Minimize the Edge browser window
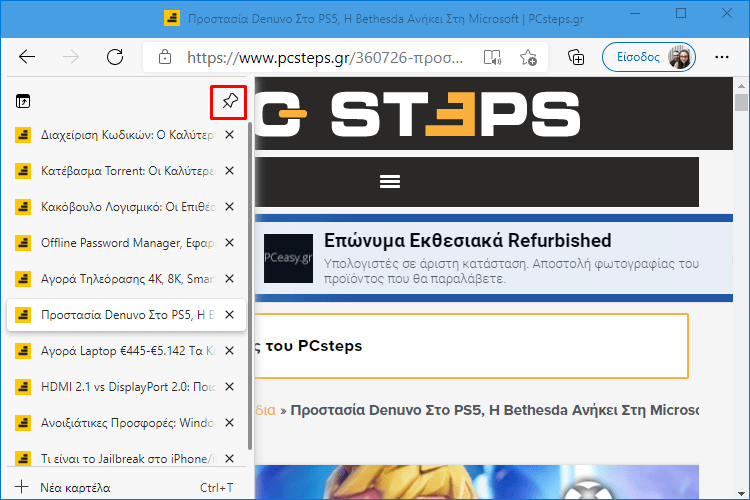This screenshot has width=750, height=500. 635,13
